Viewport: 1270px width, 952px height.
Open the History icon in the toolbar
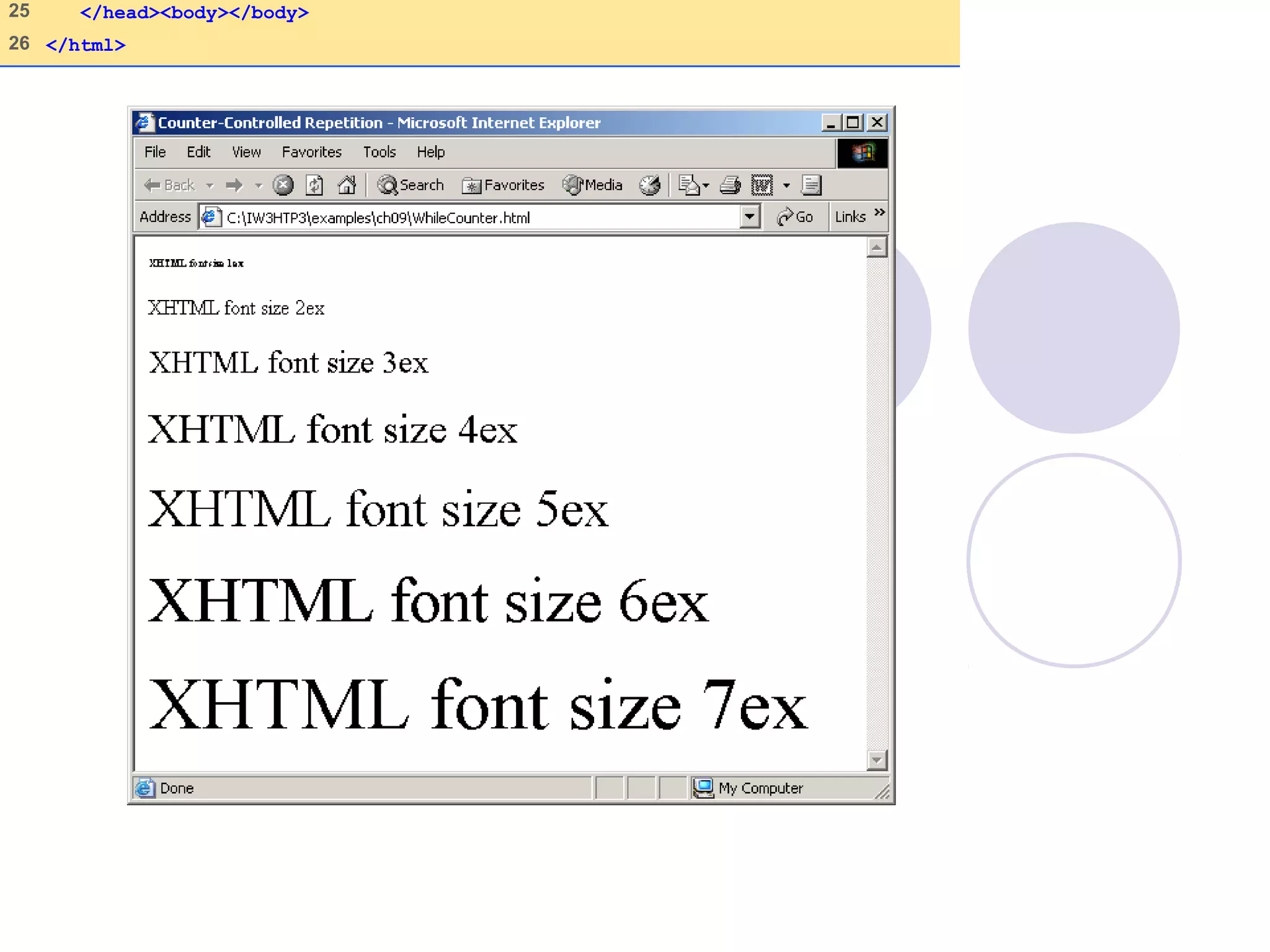650,185
